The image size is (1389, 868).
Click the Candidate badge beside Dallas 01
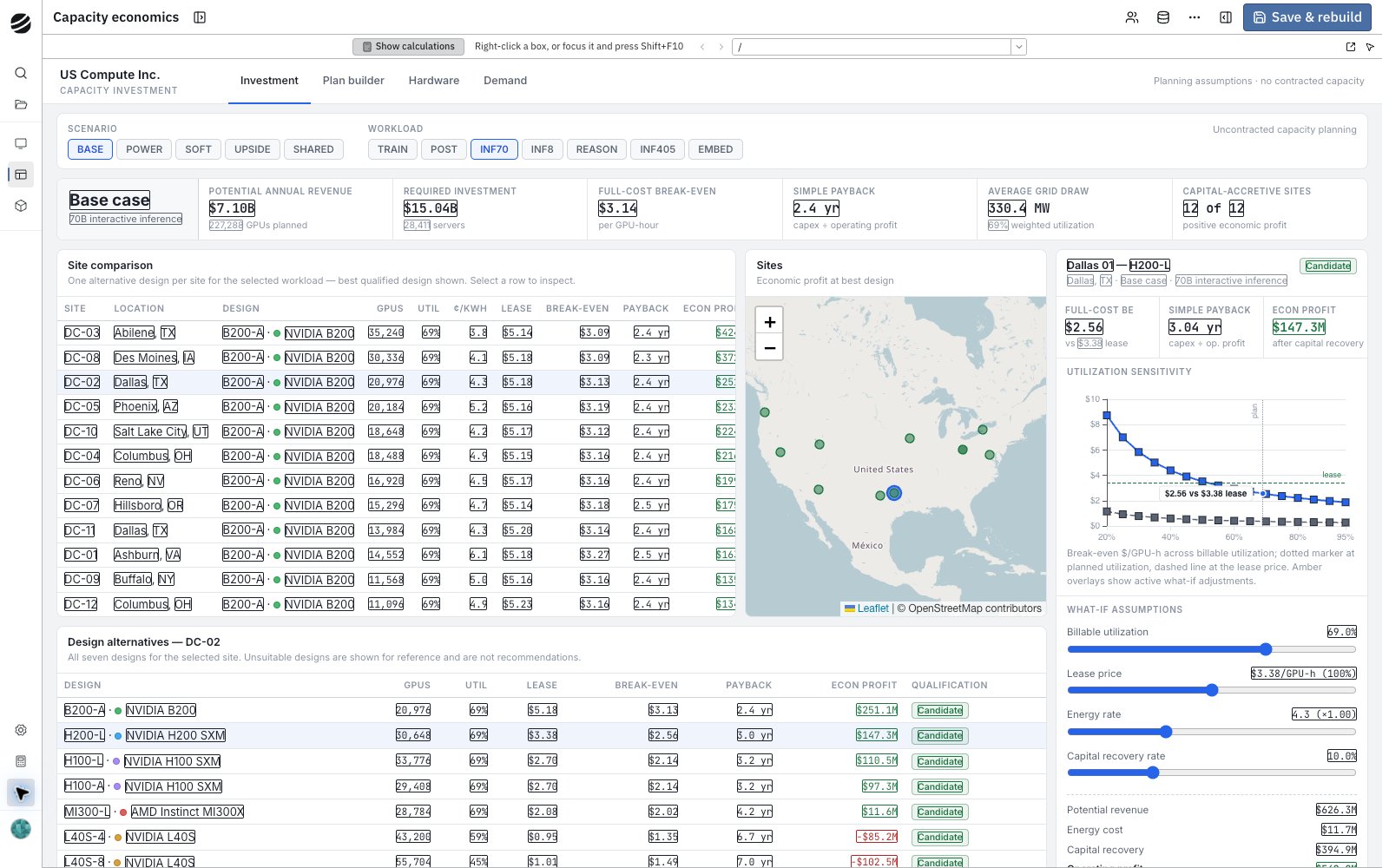[x=1328, y=266]
